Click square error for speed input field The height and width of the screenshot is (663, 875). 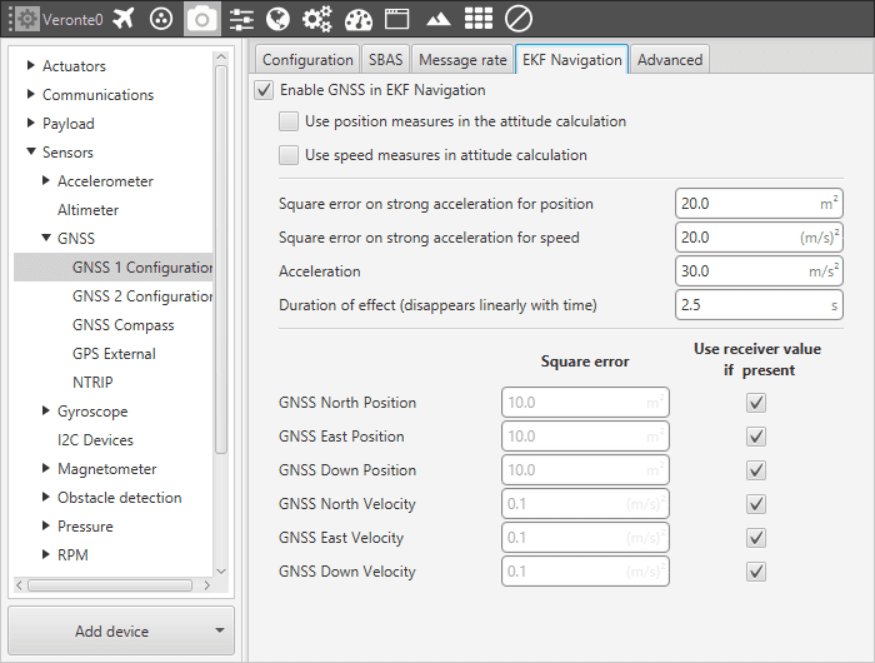pyautogui.click(x=758, y=238)
